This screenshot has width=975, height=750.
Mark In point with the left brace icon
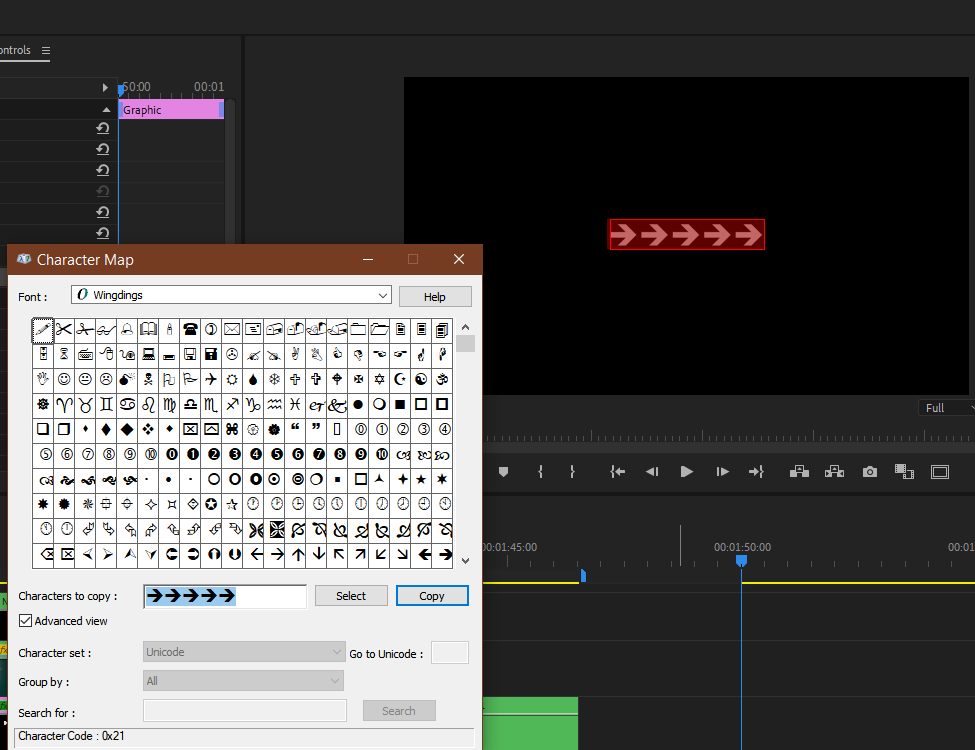point(540,472)
